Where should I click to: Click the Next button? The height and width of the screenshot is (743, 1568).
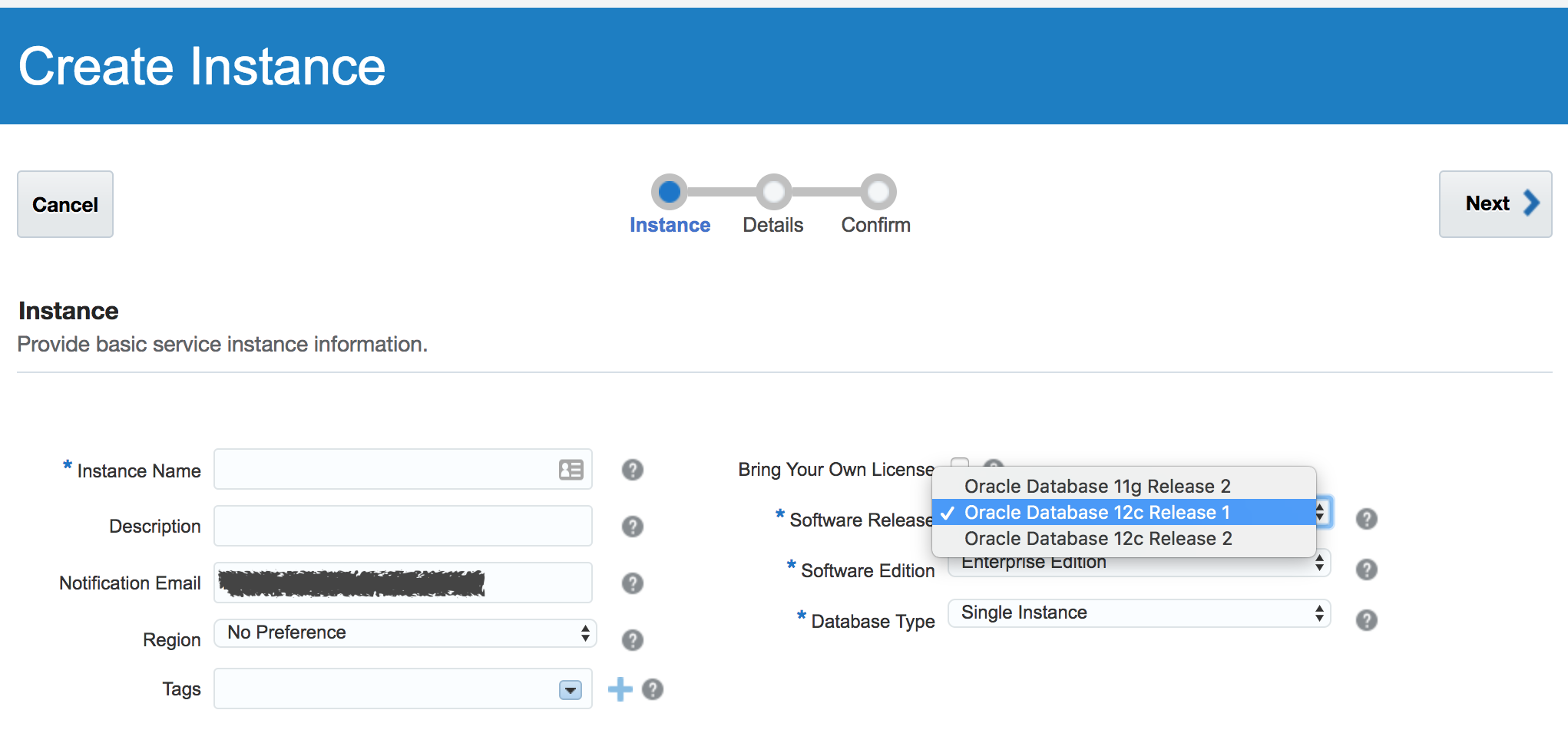point(1495,204)
